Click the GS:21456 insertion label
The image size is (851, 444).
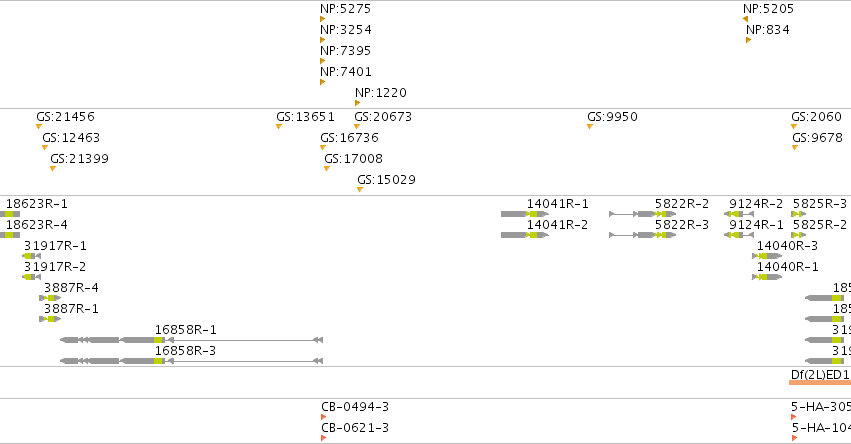coord(65,117)
